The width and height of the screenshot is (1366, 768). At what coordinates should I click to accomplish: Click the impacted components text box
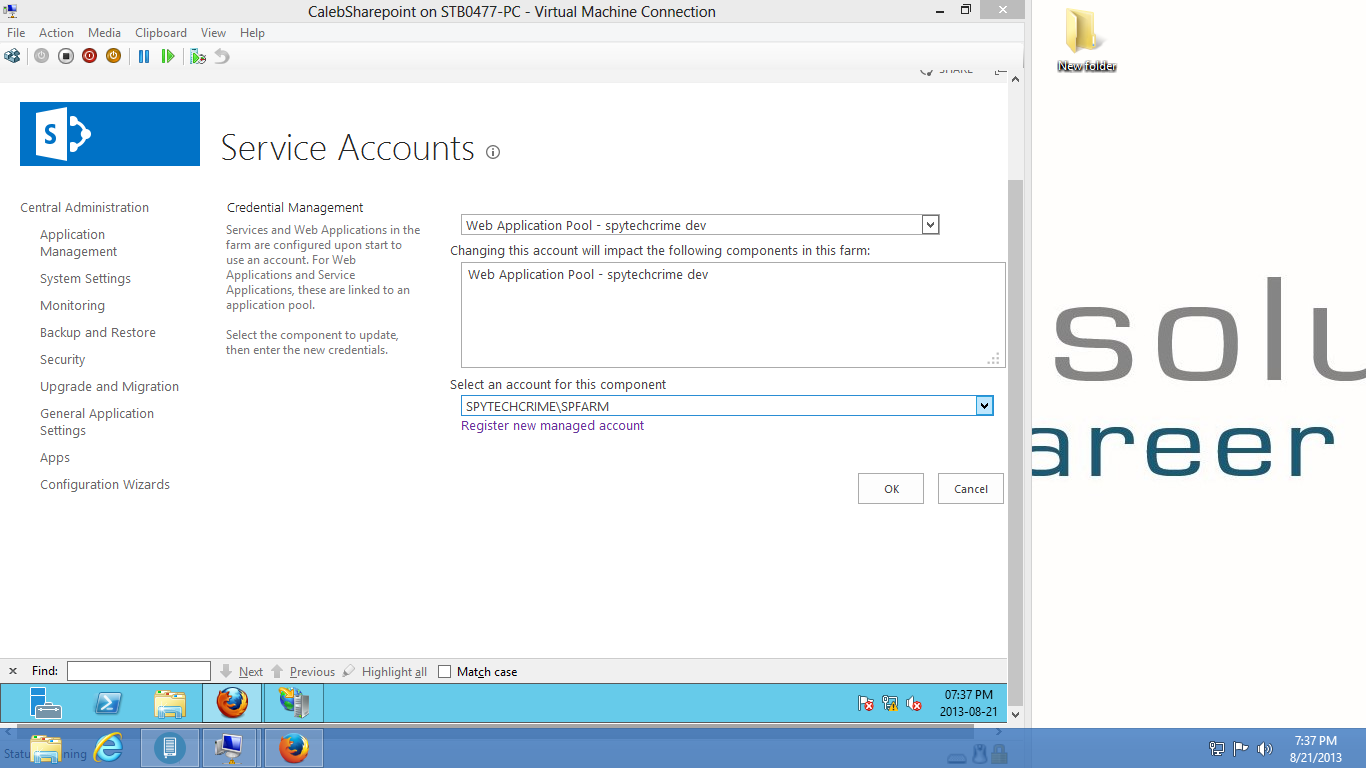(x=733, y=315)
